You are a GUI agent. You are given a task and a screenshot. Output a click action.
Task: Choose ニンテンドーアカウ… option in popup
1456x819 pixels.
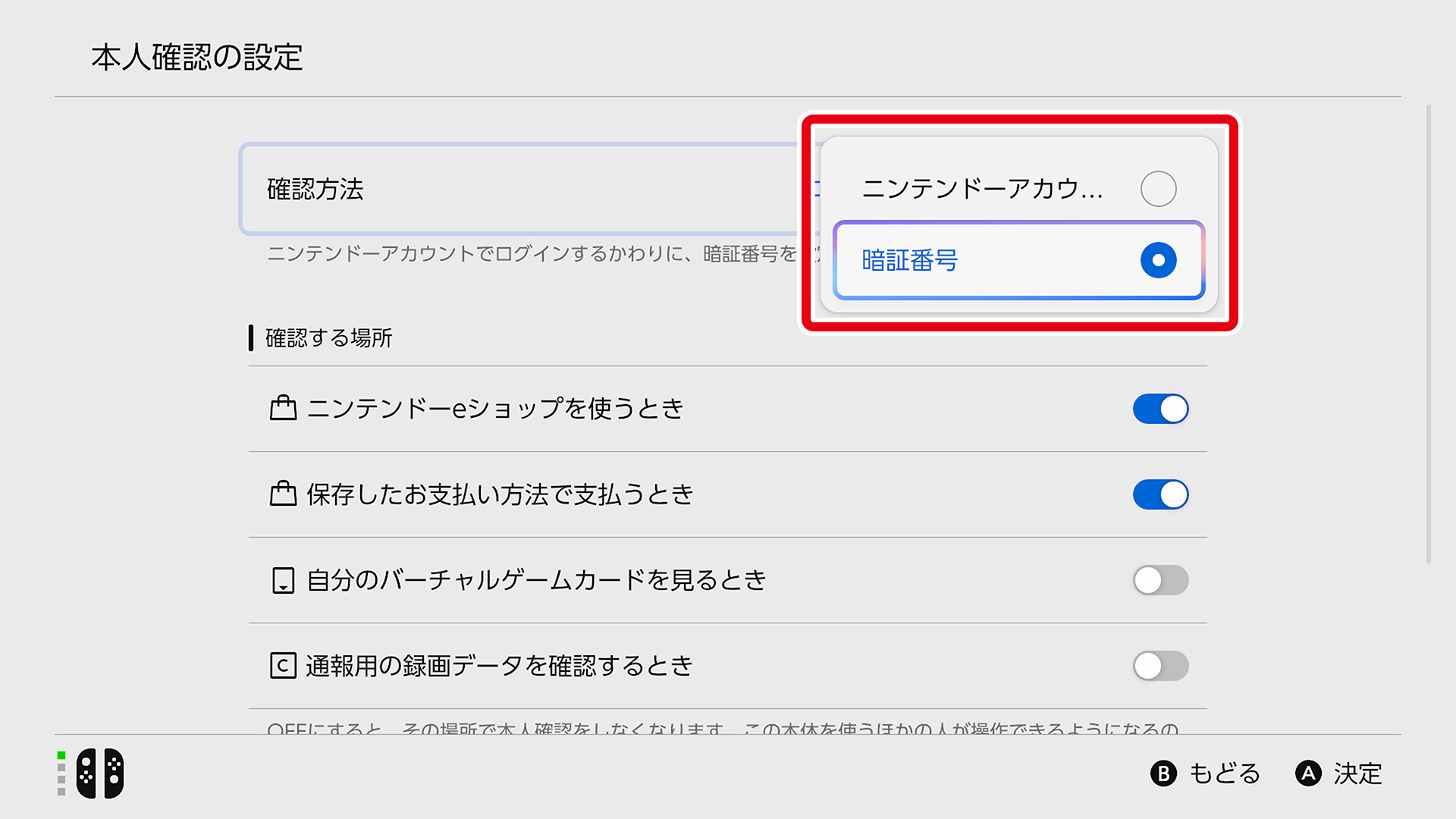point(1018,189)
